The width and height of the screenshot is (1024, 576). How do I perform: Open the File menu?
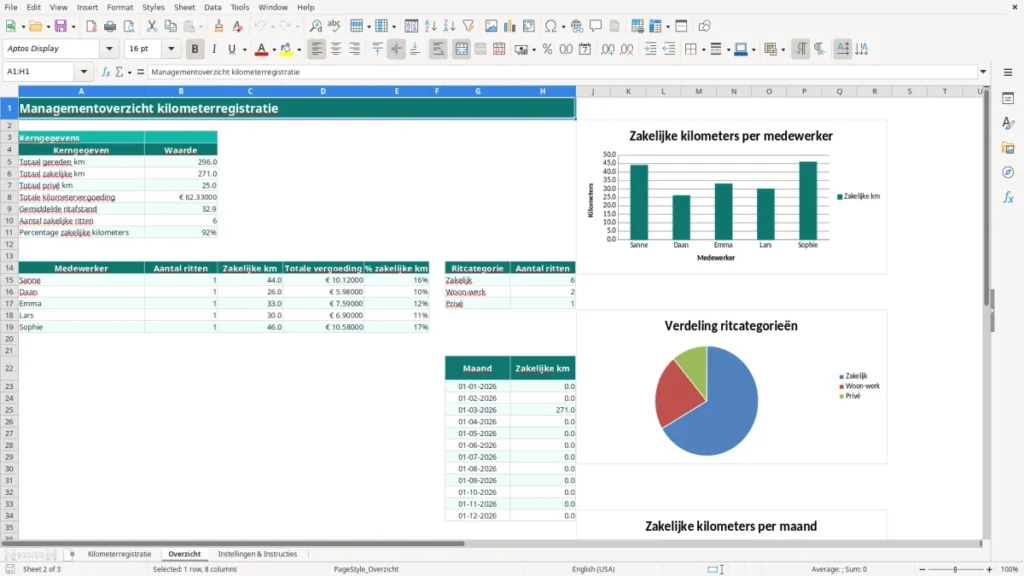pos(11,7)
